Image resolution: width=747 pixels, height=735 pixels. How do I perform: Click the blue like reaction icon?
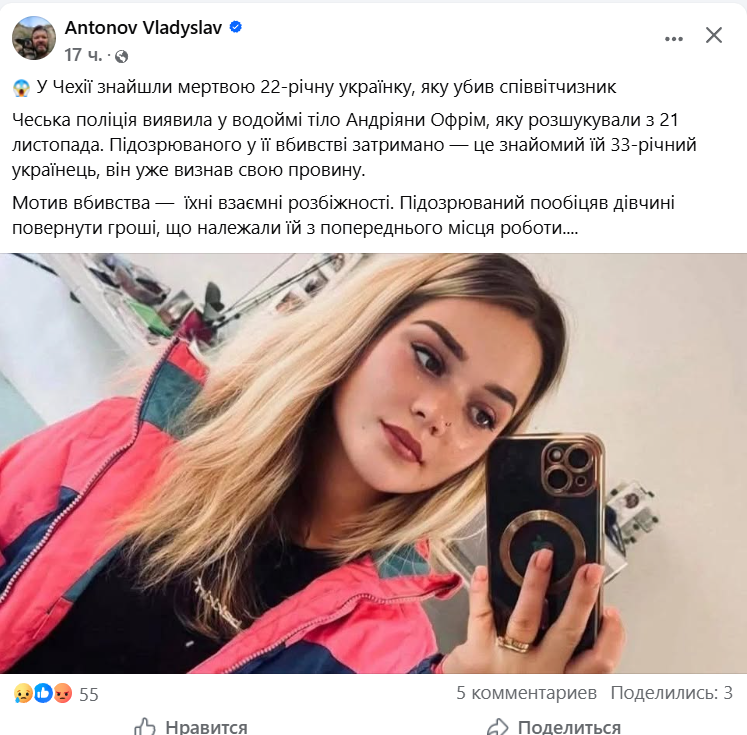[43, 693]
